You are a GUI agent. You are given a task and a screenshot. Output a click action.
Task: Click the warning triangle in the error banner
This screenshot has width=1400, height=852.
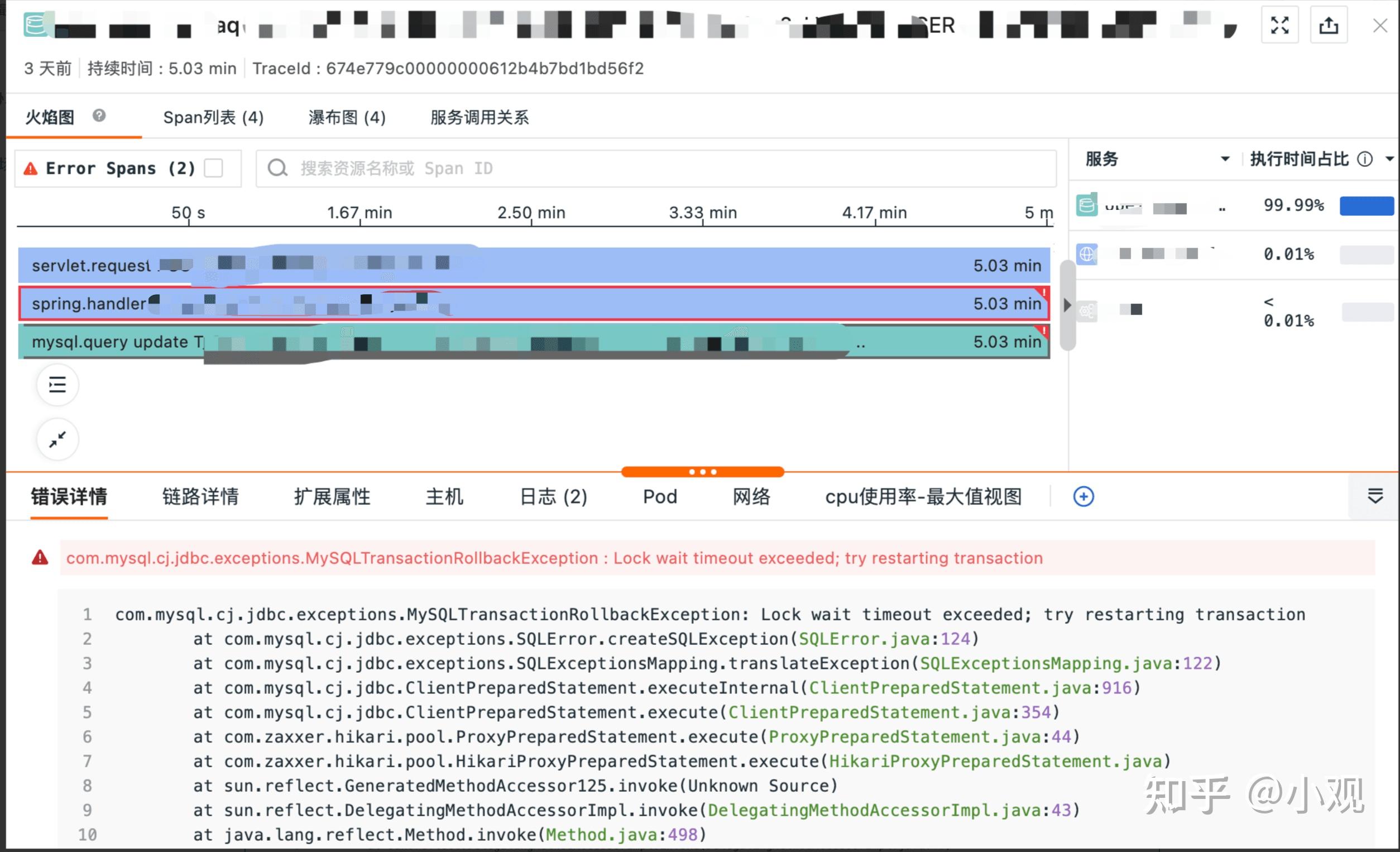tap(39, 558)
